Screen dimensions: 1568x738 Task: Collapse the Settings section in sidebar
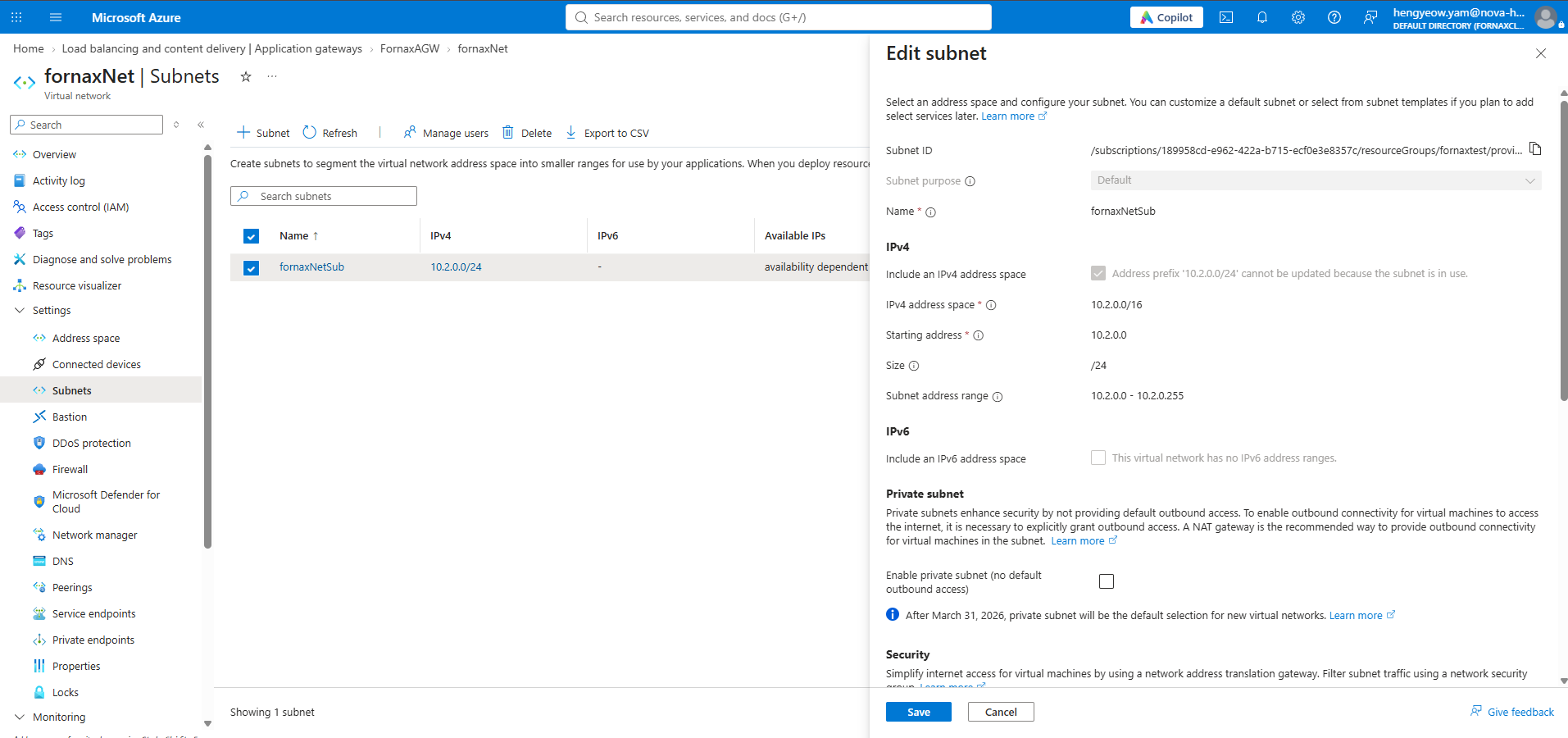pos(20,310)
